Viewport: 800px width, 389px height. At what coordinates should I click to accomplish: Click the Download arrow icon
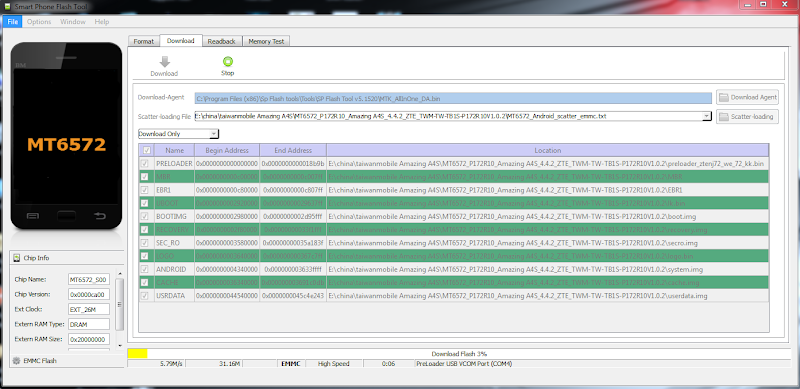pyautogui.click(x=164, y=62)
